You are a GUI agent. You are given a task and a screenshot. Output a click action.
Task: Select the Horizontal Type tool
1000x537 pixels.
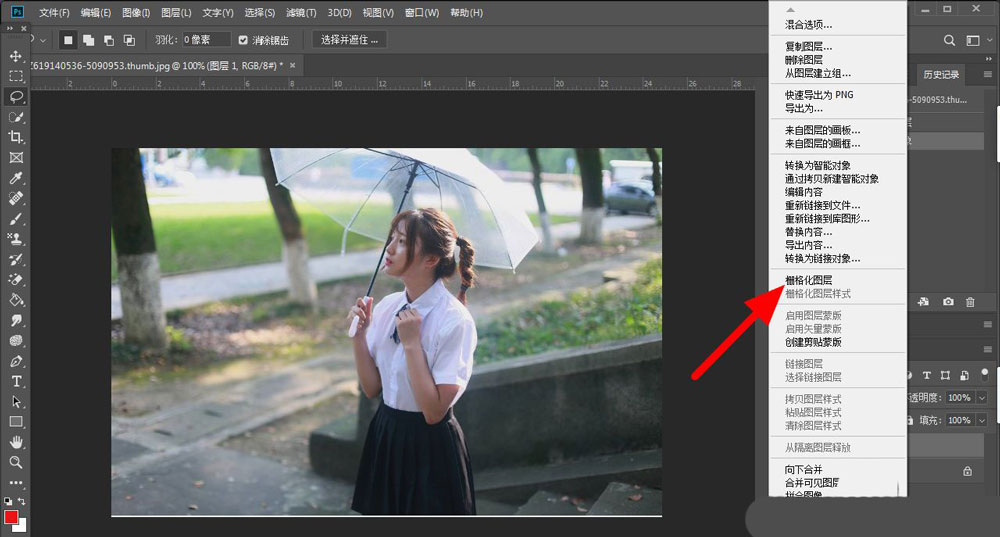coord(16,381)
